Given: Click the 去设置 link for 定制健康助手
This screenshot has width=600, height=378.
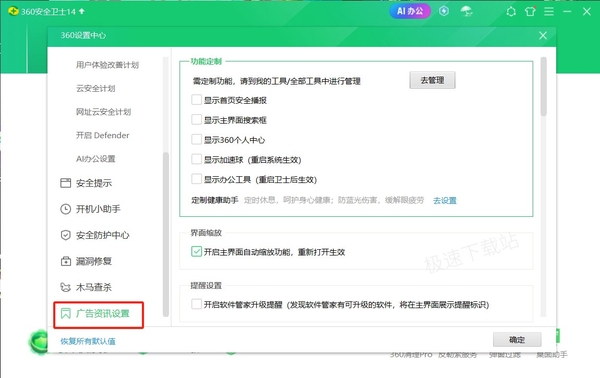Looking at the screenshot, I should [x=445, y=200].
